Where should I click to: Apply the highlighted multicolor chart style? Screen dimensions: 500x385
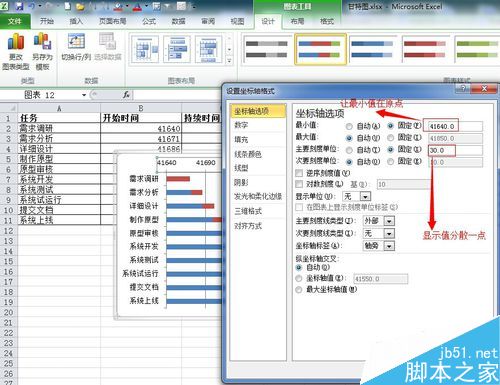pos(320,49)
